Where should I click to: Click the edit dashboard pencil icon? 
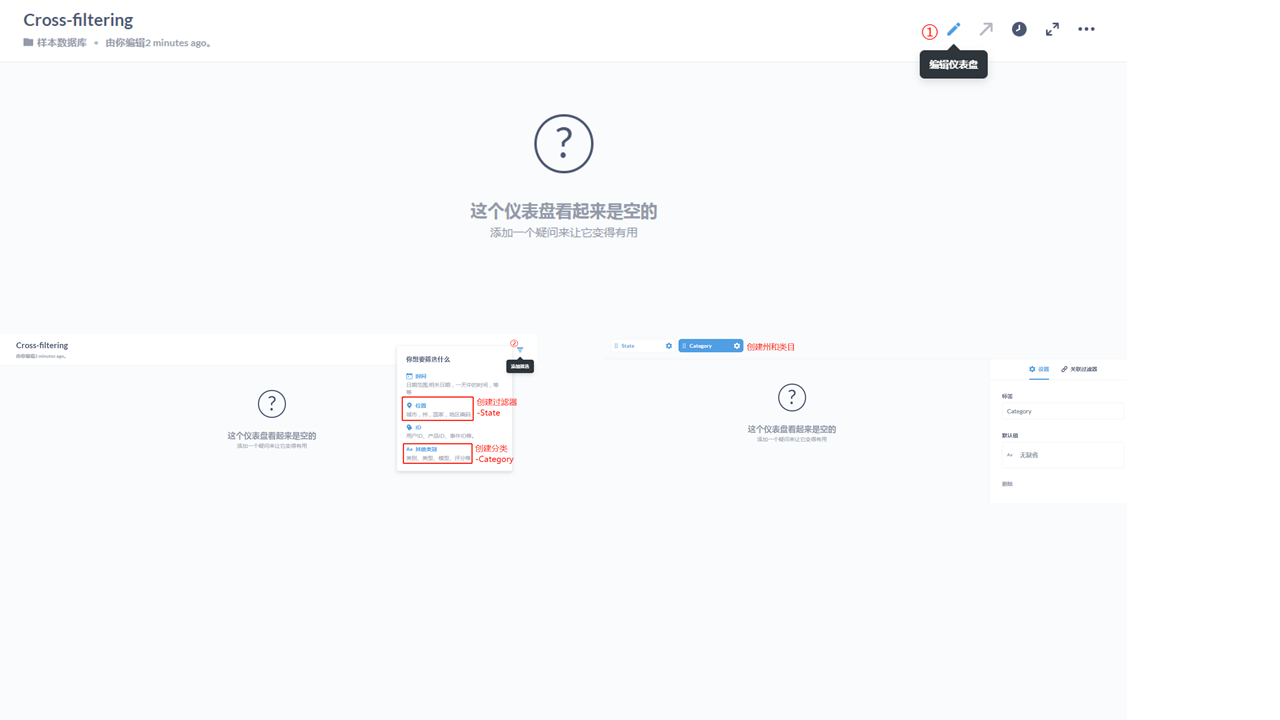pos(953,29)
